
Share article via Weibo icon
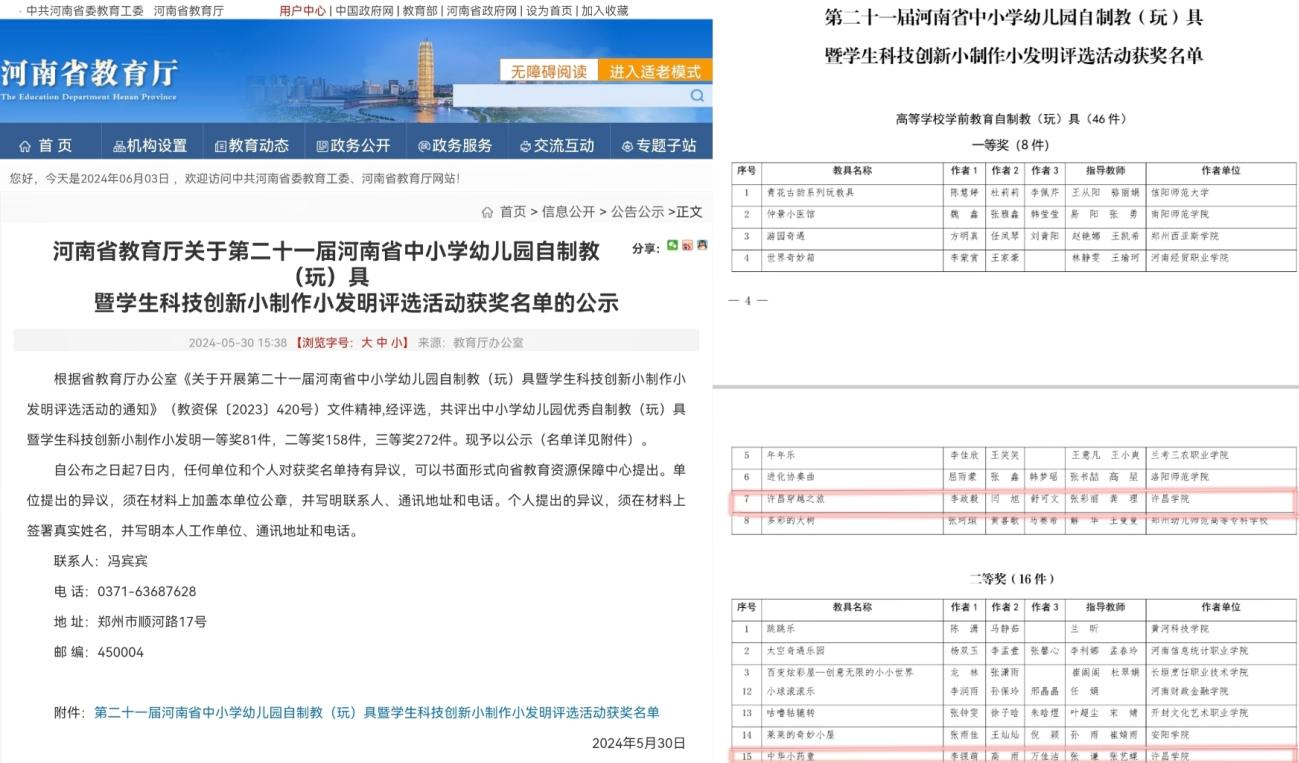pyautogui.click(x=688, y=245)
